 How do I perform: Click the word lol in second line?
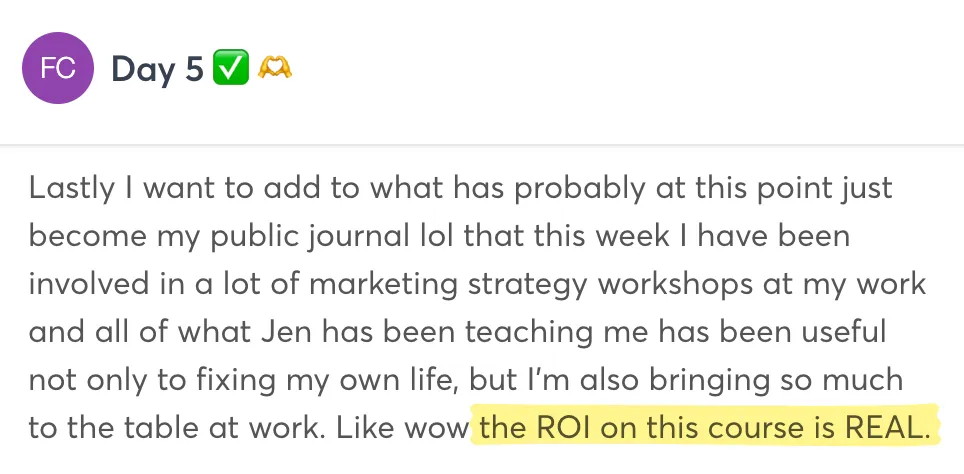(x=437, y=236)
